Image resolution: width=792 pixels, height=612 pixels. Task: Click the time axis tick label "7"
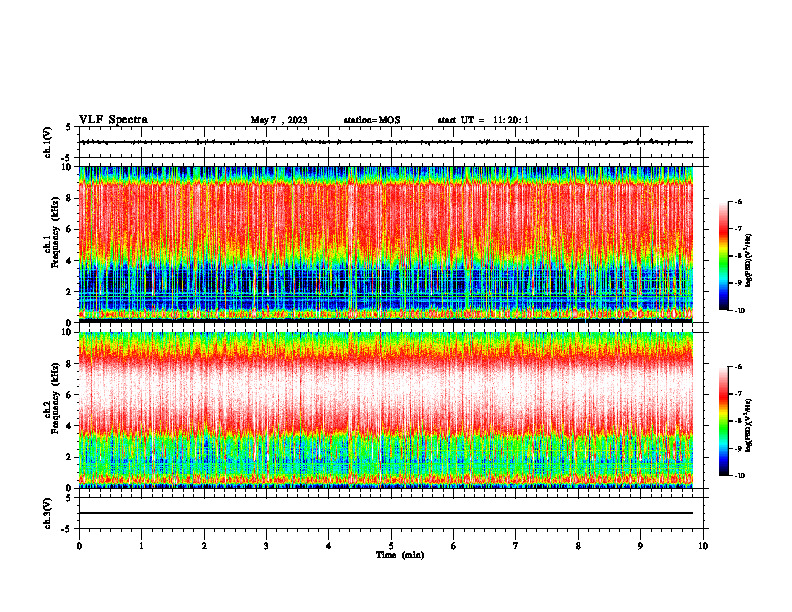click(x=516, y=546)
